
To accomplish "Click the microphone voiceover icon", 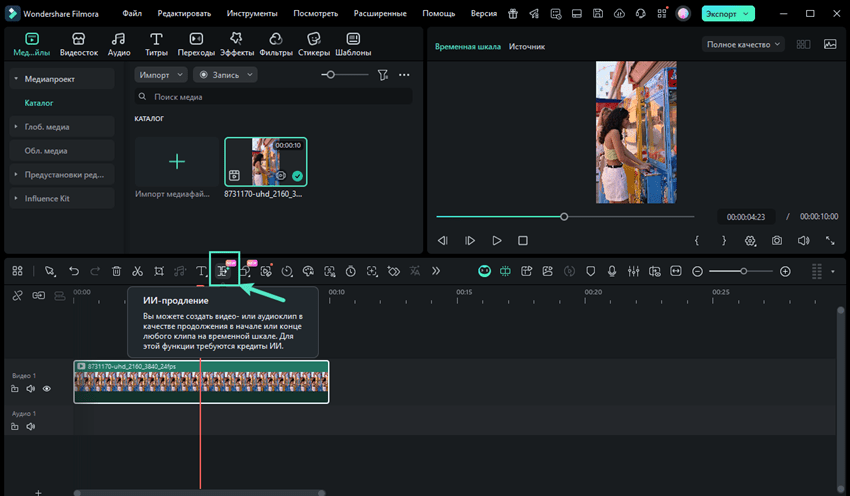I will pyautogui.click(x=612, y=271).
